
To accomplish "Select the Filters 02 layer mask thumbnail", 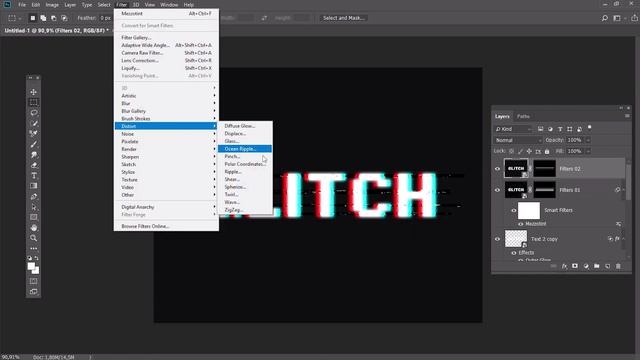I will [x=545, y=169].
